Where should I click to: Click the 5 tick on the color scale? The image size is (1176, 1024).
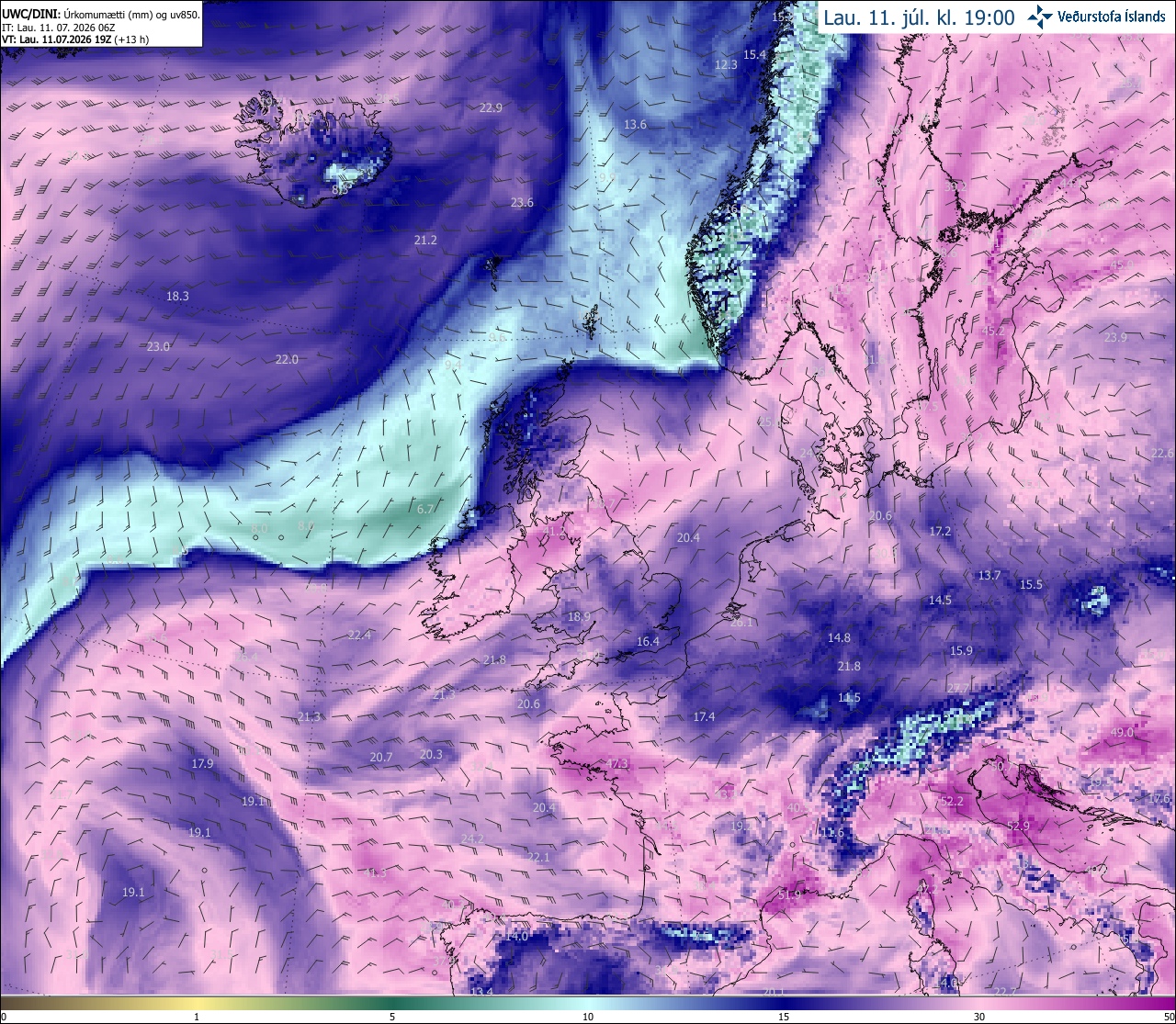(x=392, y=1017)
